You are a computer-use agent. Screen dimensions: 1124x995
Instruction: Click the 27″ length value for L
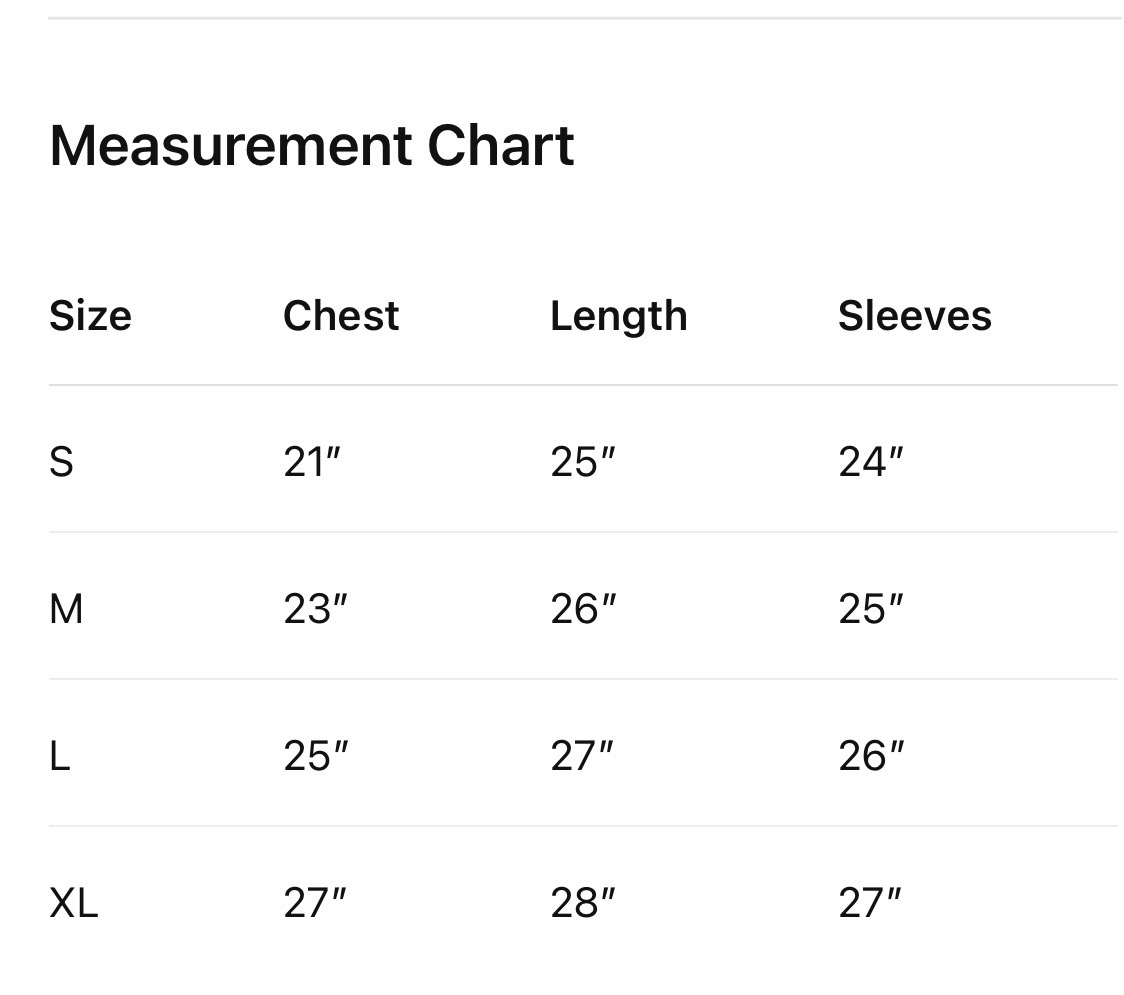click(x=582, y=756)
